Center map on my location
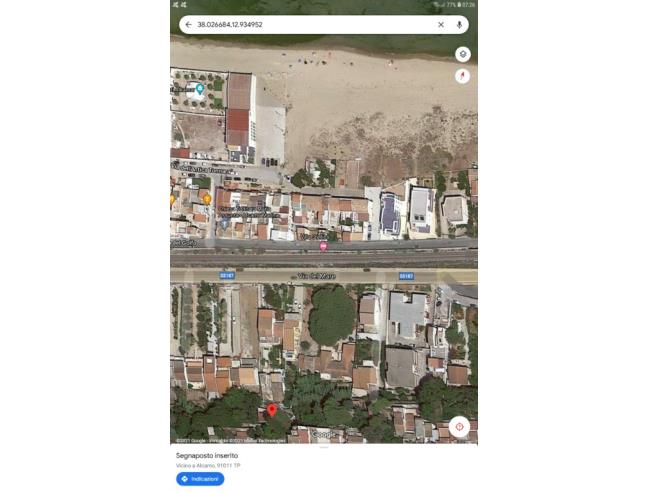Viewport: 648px width, 492px height. pyautogui.click(x=459, y=427)
